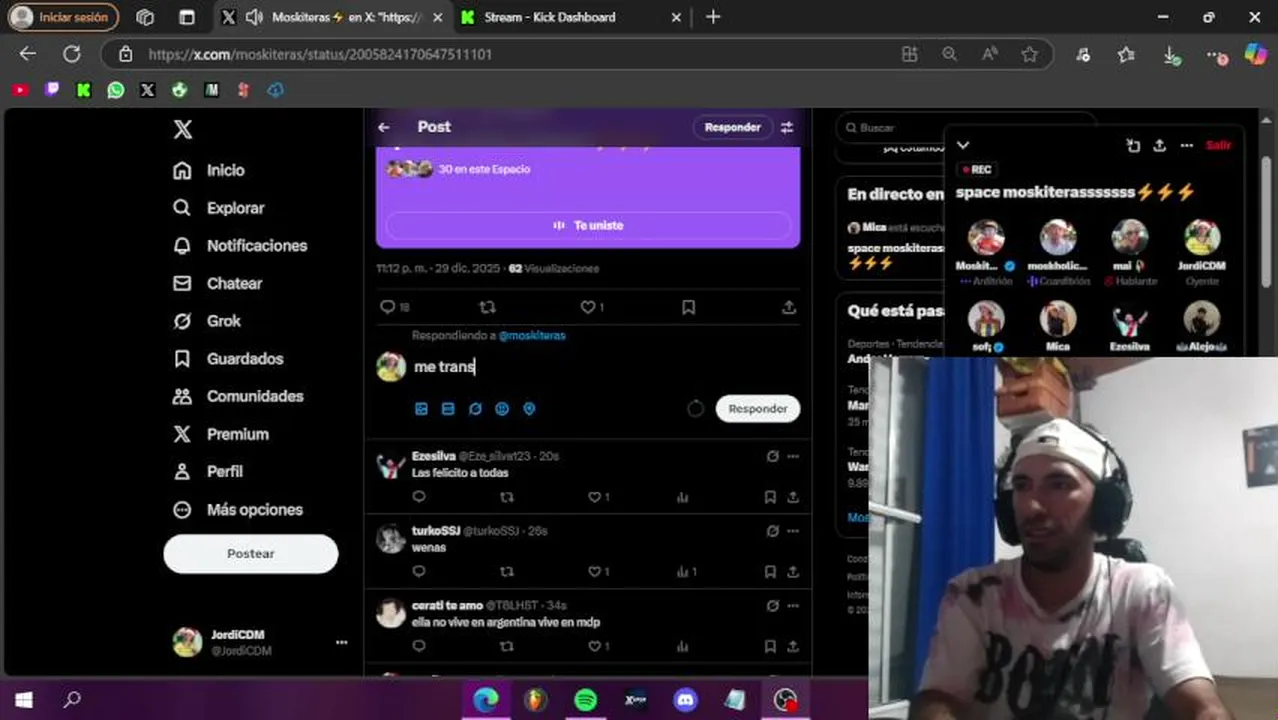This screenshot has height=720, width=1278.
Task: Reply icon on the main post
Action: [388, 307]
